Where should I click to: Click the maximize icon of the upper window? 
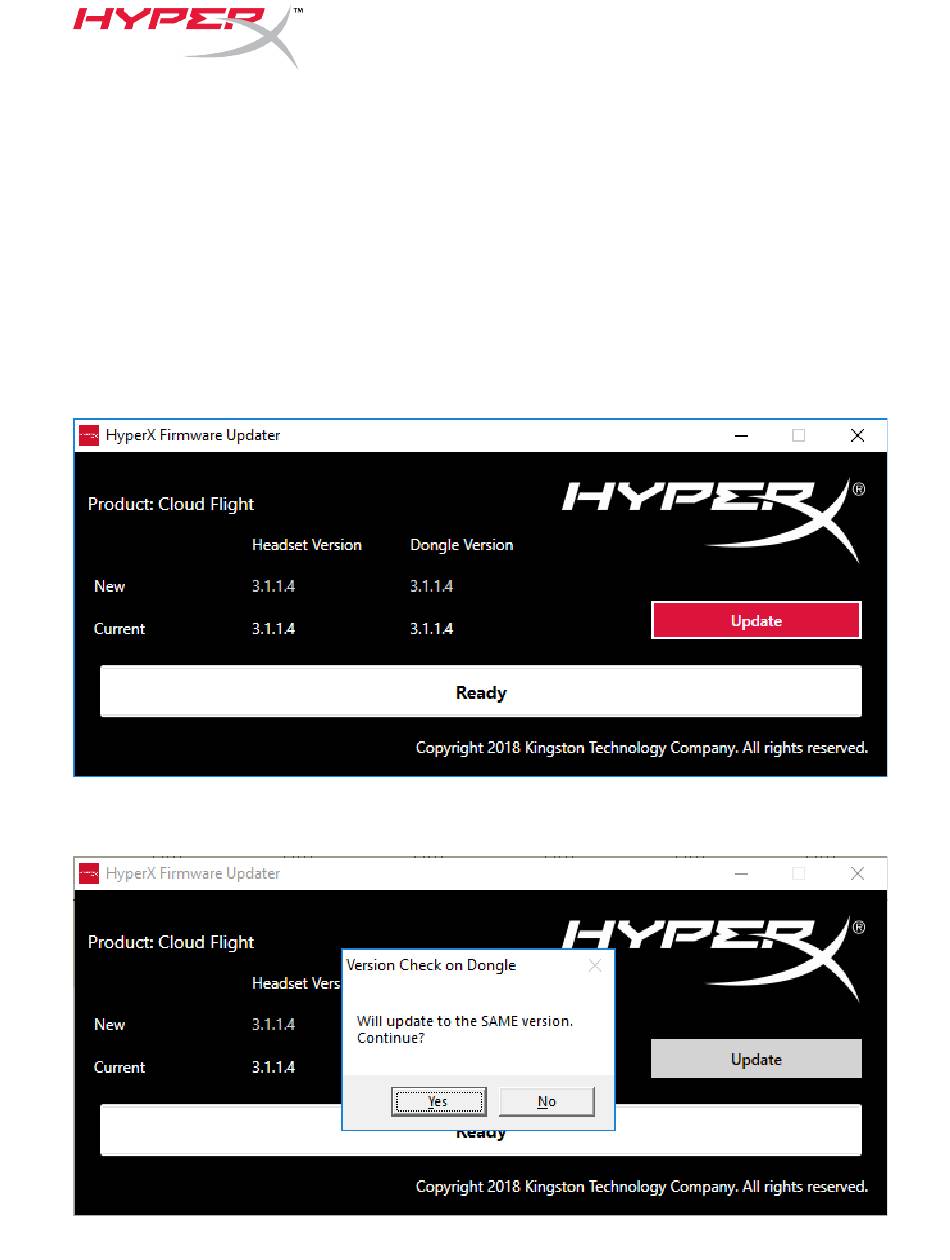point(799,435)
